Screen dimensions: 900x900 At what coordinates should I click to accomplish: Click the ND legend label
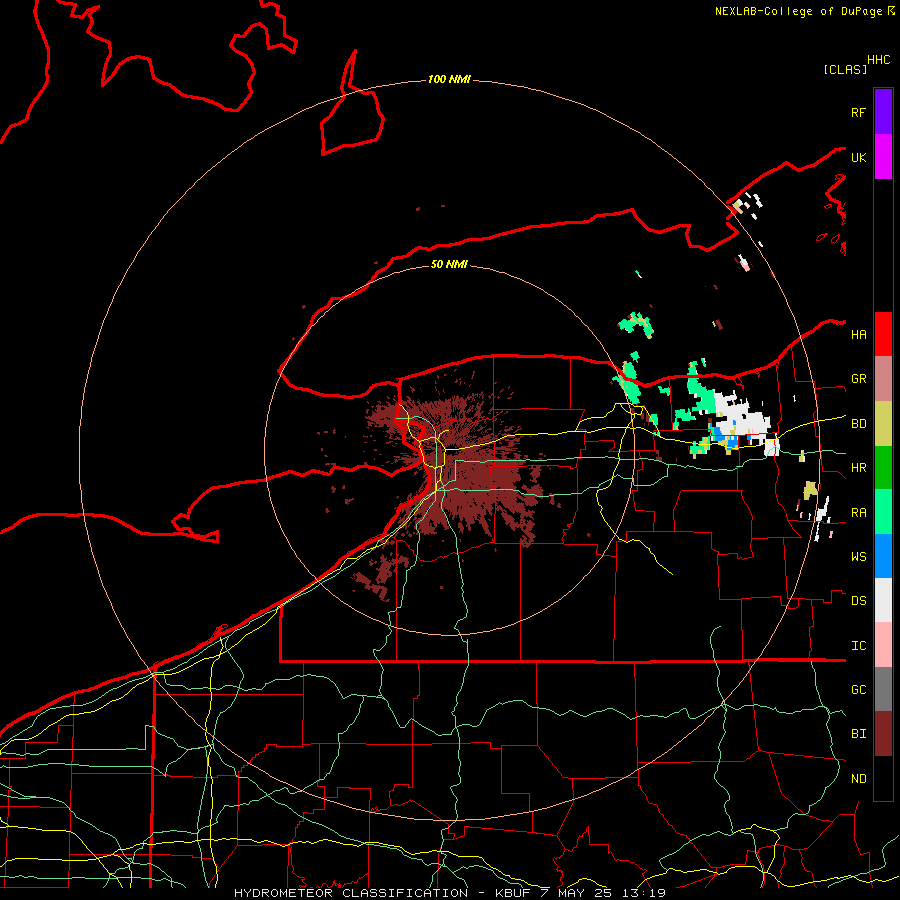(x=859, y=779)
